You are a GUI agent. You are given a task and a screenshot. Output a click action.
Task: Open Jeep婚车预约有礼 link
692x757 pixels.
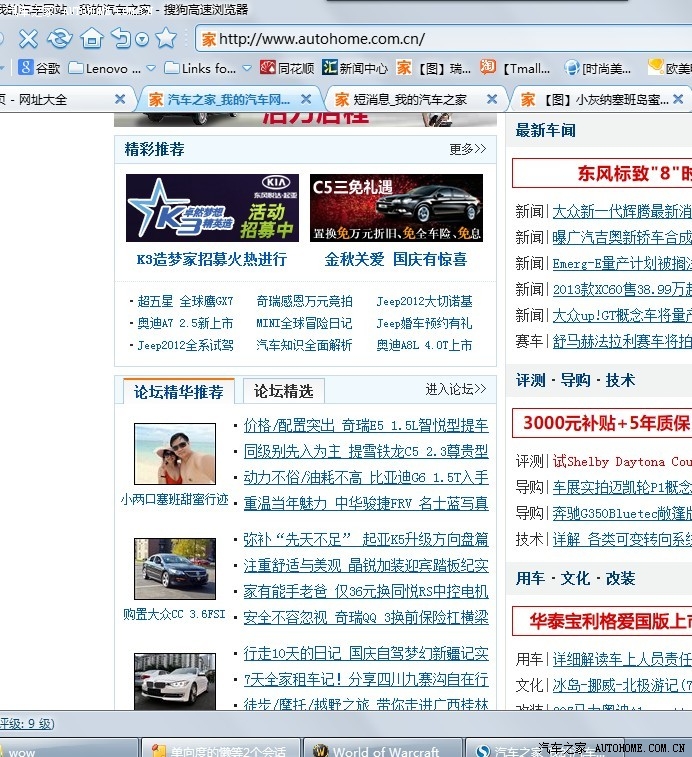(424, 323)
